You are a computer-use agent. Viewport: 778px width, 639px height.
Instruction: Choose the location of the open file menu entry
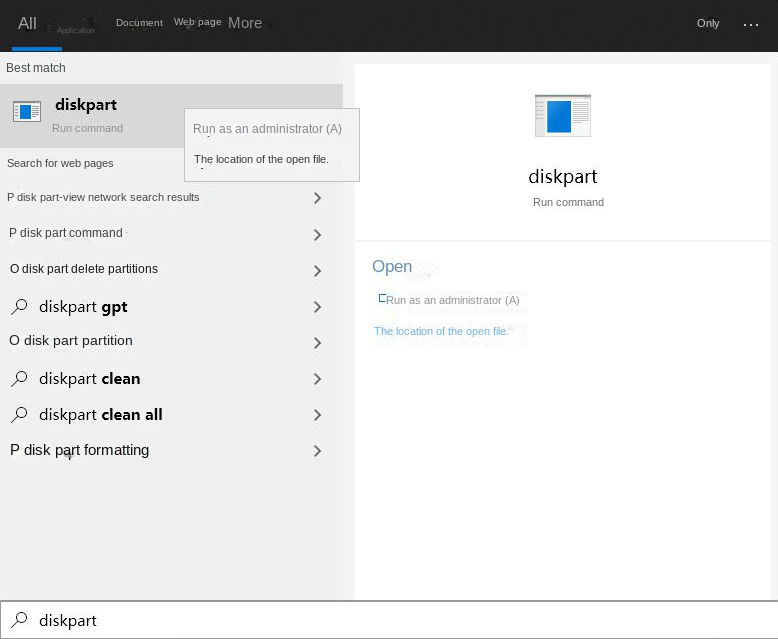coord(260,159)
